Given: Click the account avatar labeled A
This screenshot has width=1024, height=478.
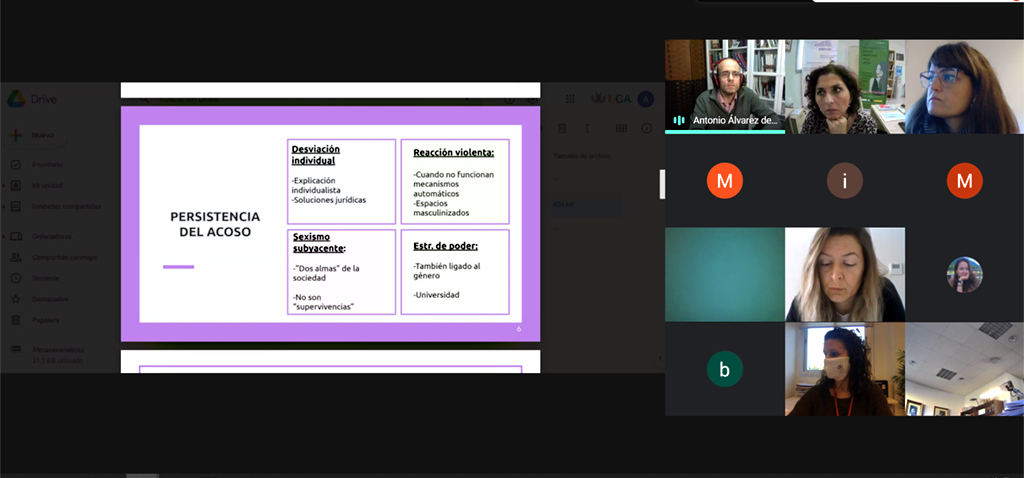Looking at the screenshot, I should (645, 99).
